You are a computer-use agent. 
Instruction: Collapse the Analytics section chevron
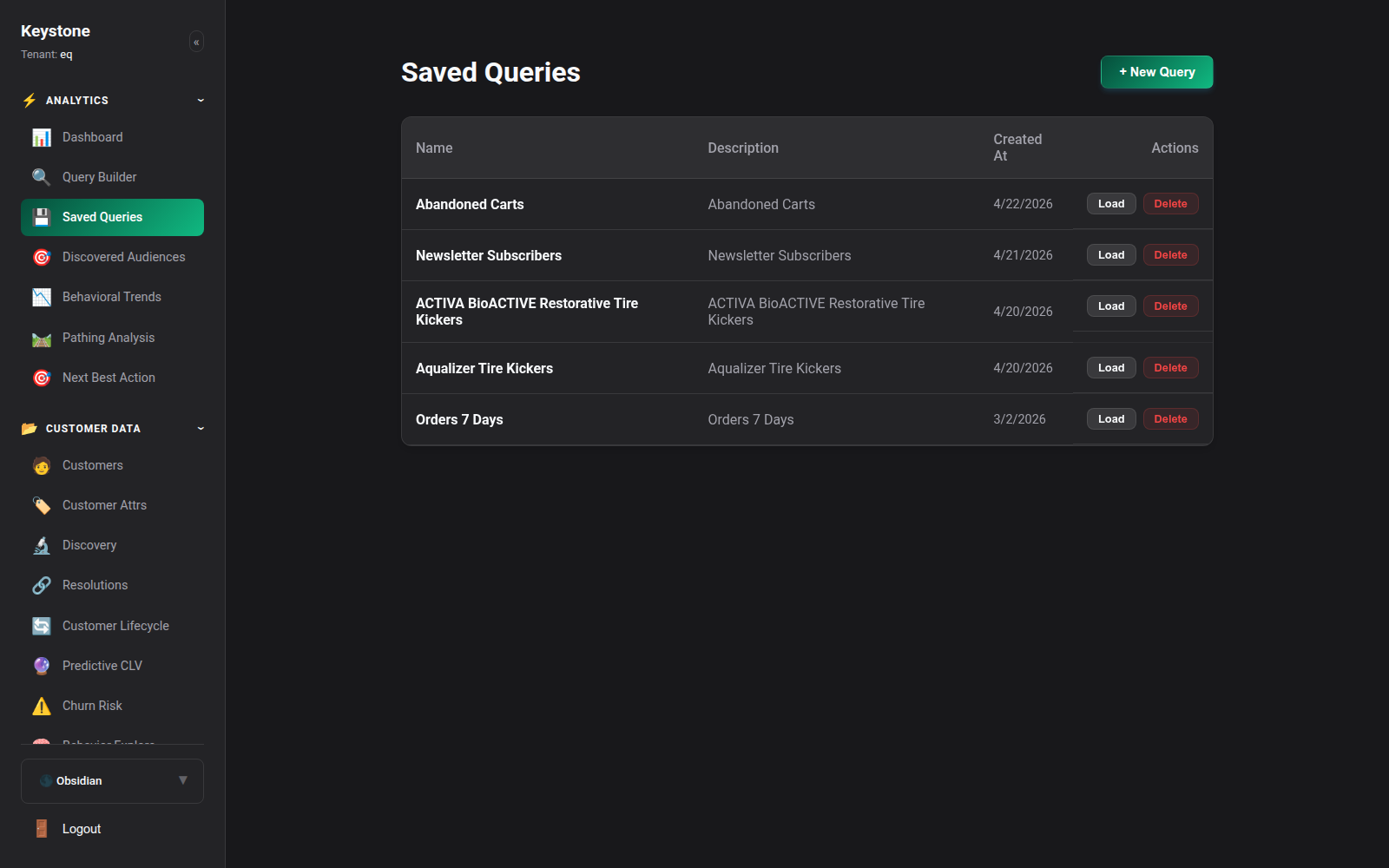201,101
